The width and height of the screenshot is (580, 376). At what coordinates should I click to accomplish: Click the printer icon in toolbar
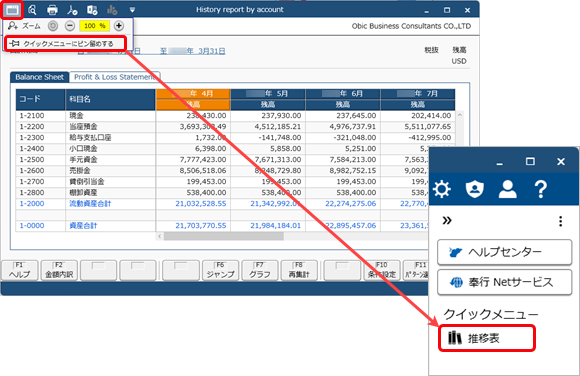(x=53, y=10)
